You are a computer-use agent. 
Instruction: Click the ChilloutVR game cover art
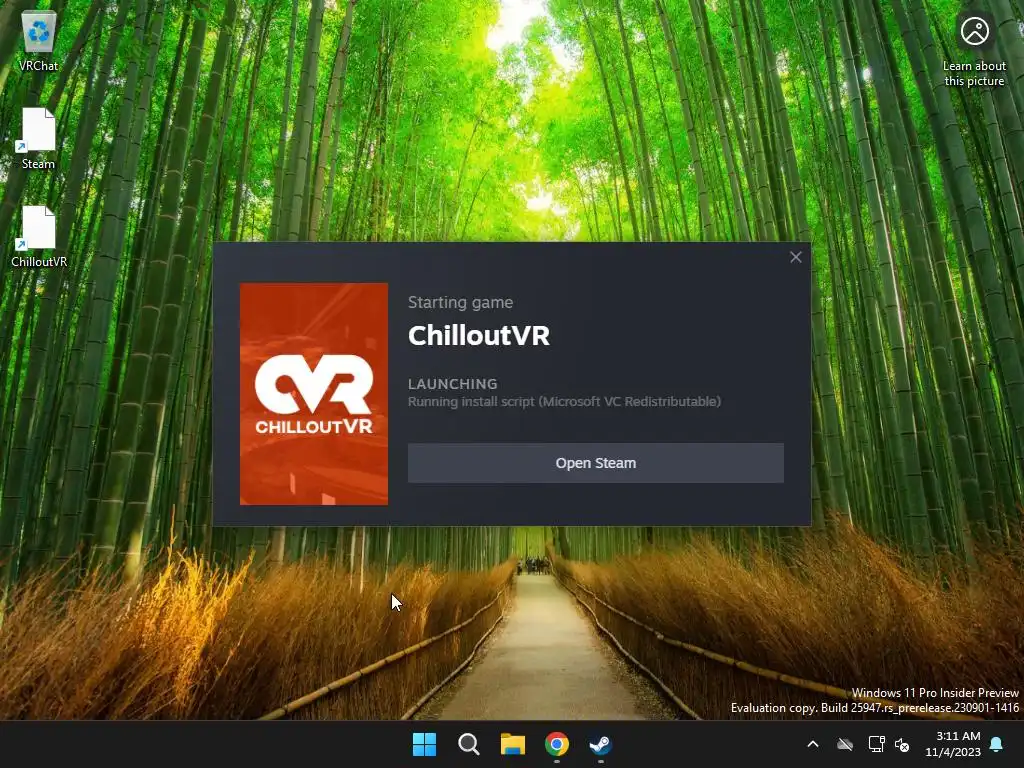click(x=313, y=394)
